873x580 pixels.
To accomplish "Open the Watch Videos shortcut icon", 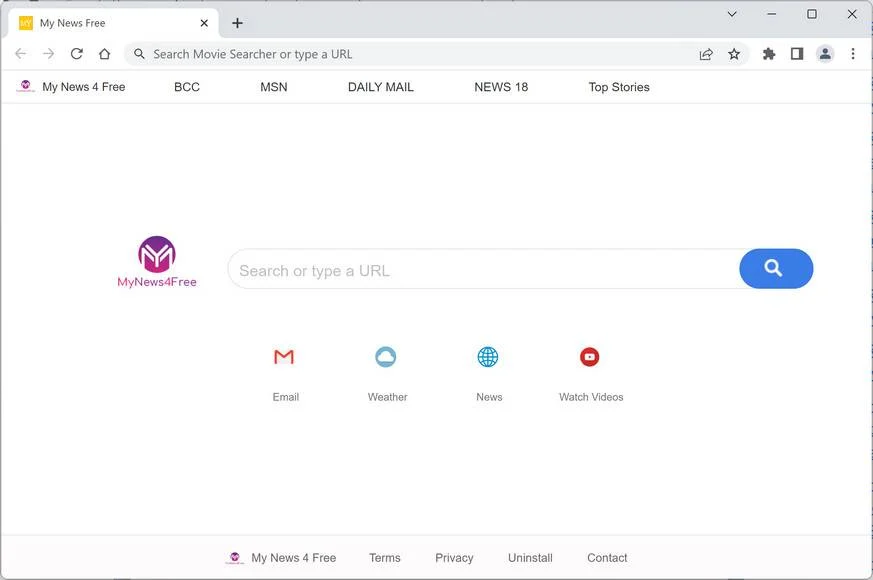I will click(590, 357).
